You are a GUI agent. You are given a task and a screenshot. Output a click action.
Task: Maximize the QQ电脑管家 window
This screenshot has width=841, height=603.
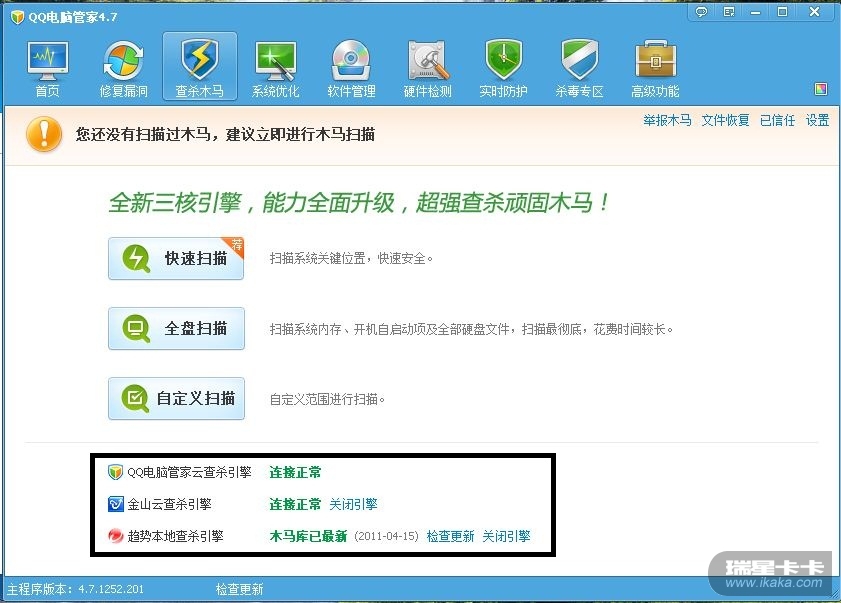[x=783, y=12]
